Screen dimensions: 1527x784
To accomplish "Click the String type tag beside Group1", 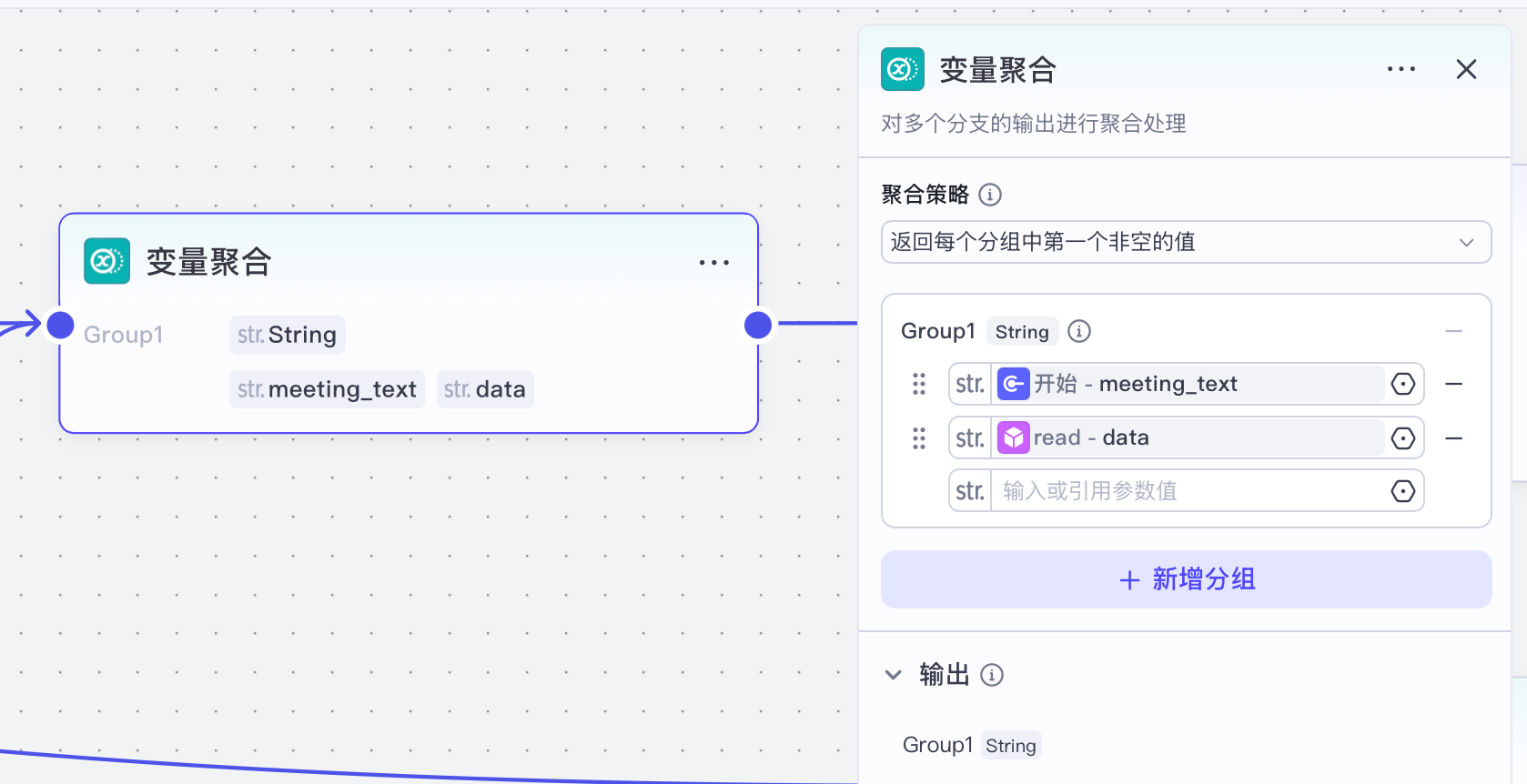I will coord(1022,332).
